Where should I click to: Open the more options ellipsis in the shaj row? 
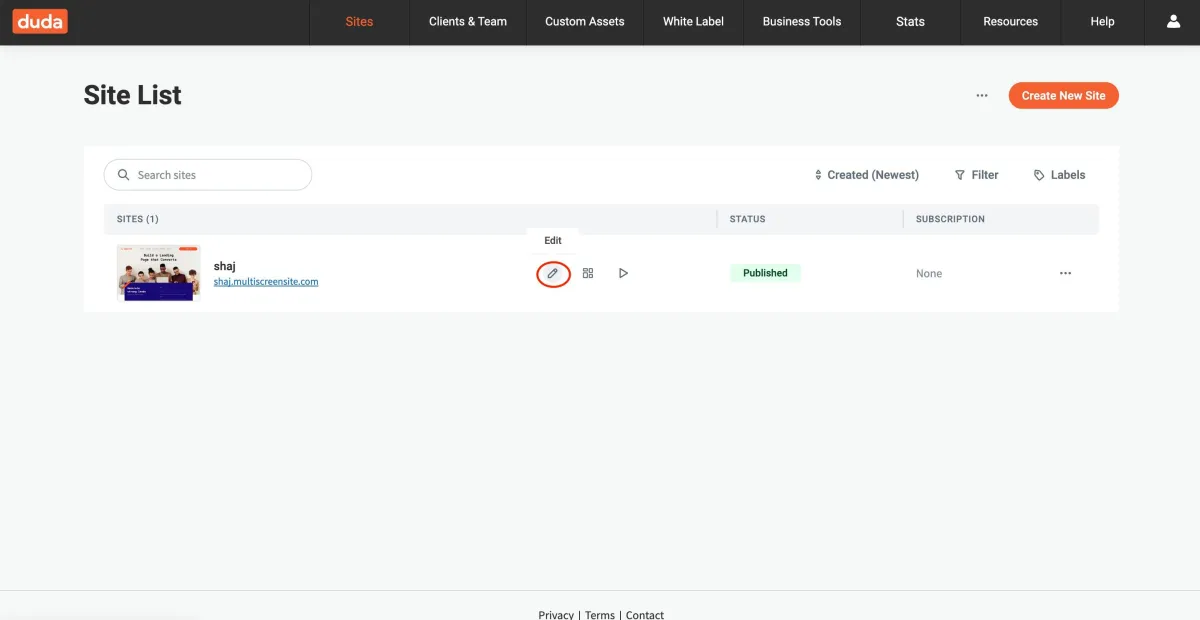[1065, 273]
